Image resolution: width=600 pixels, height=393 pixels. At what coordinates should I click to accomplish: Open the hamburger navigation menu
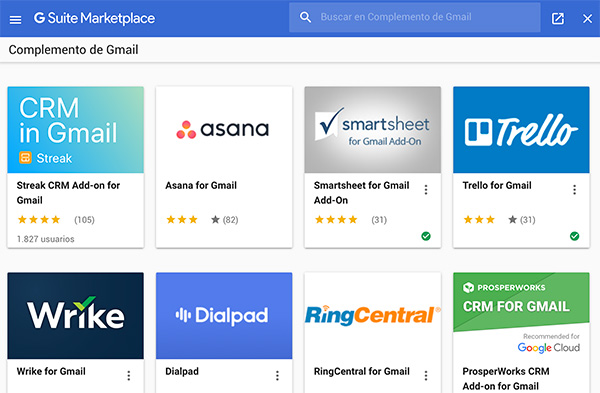click(15, 20)
